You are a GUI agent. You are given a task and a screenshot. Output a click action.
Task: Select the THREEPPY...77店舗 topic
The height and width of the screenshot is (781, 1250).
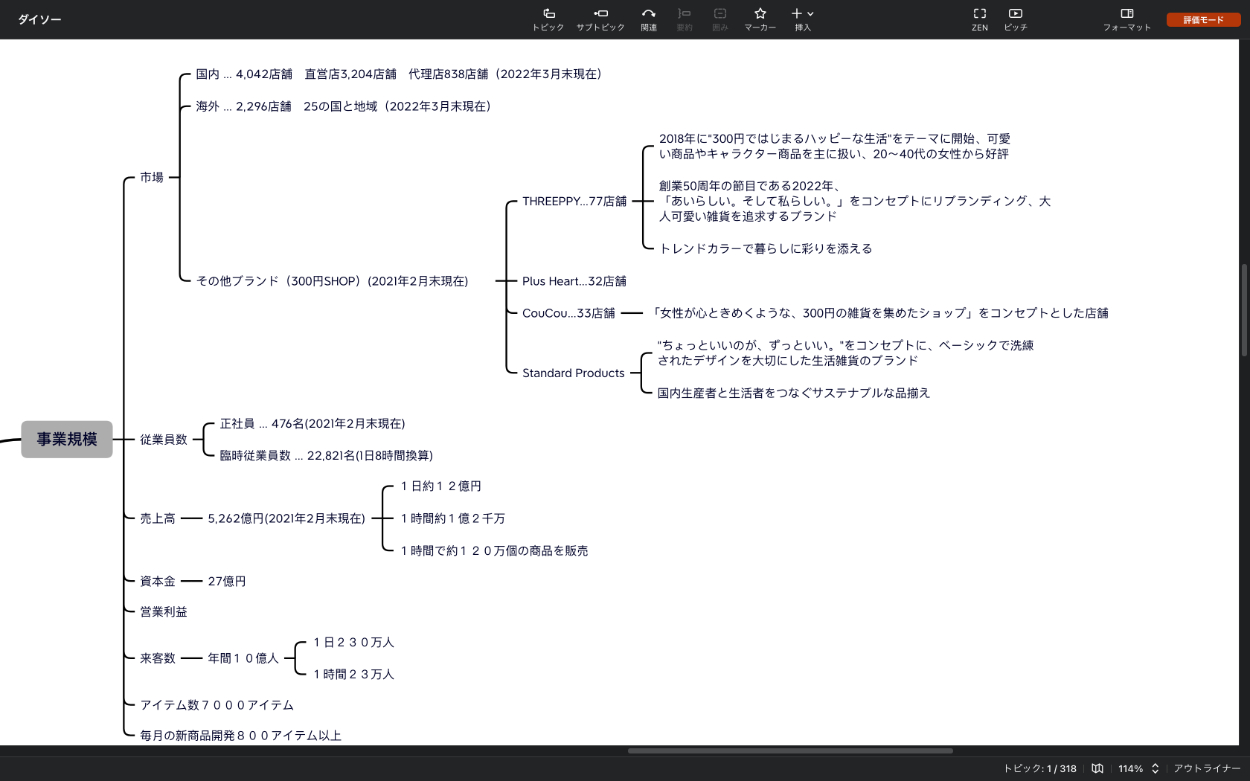(x=574, y=201)
